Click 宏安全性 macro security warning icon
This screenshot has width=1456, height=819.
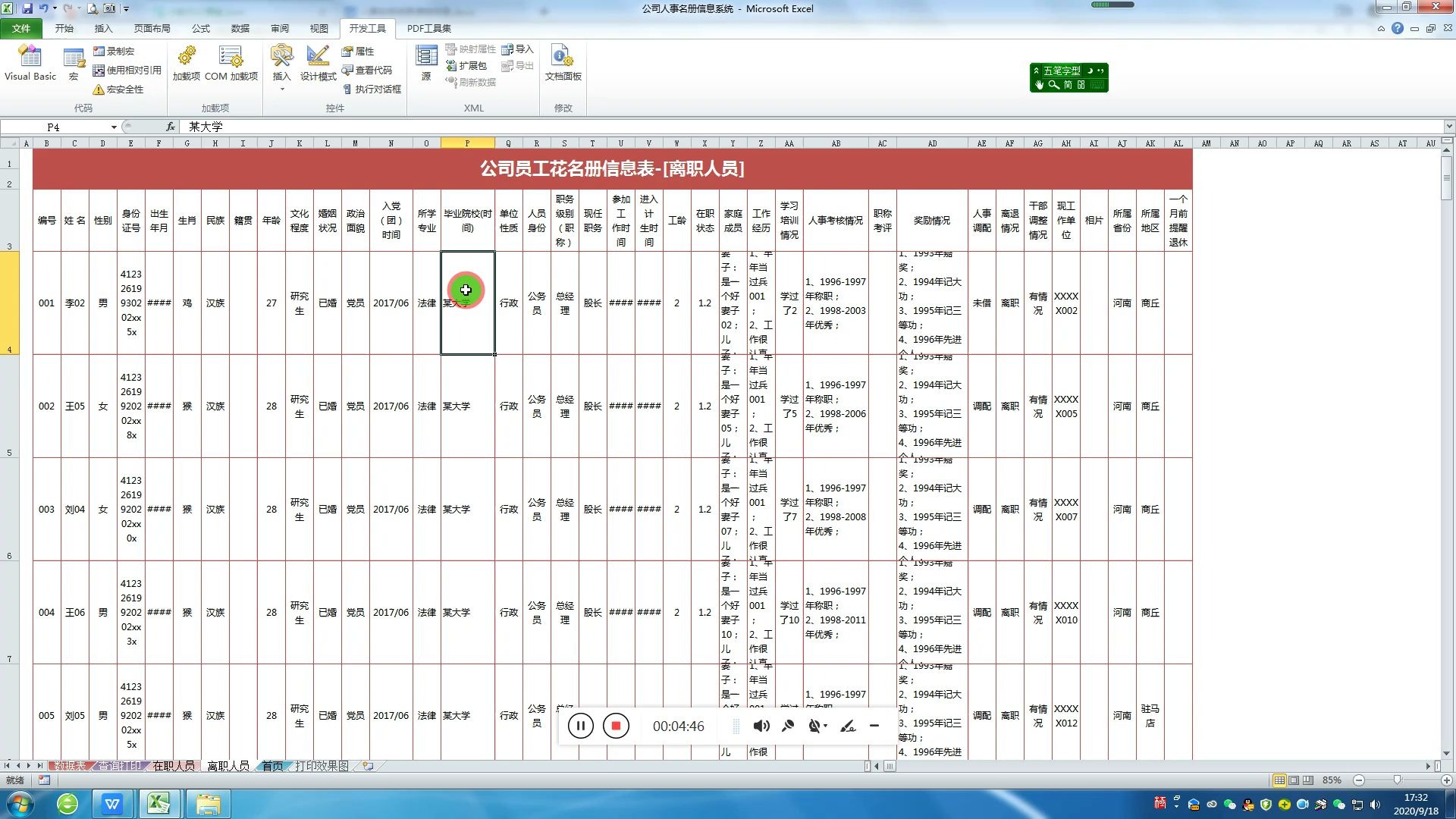tap(99, 89)
